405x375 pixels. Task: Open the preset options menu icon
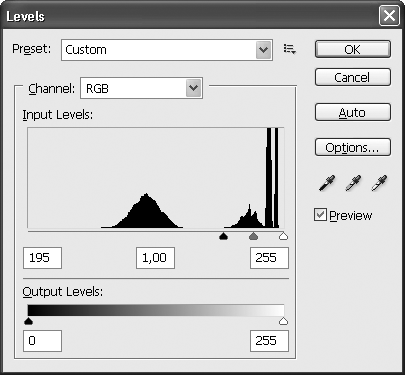(x=289, y=49)
